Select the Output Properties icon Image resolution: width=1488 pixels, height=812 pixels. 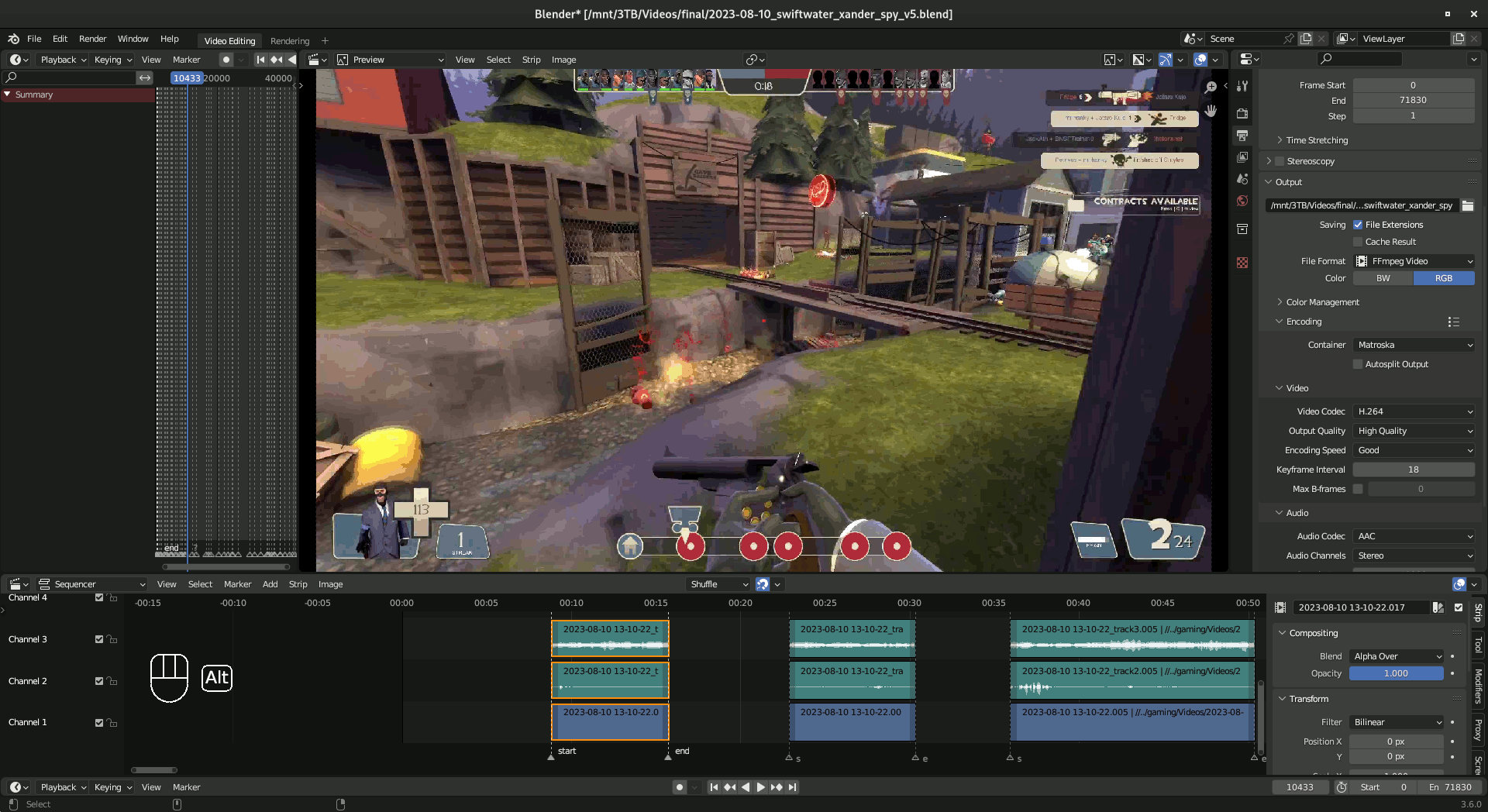(x=1242, y=136)
